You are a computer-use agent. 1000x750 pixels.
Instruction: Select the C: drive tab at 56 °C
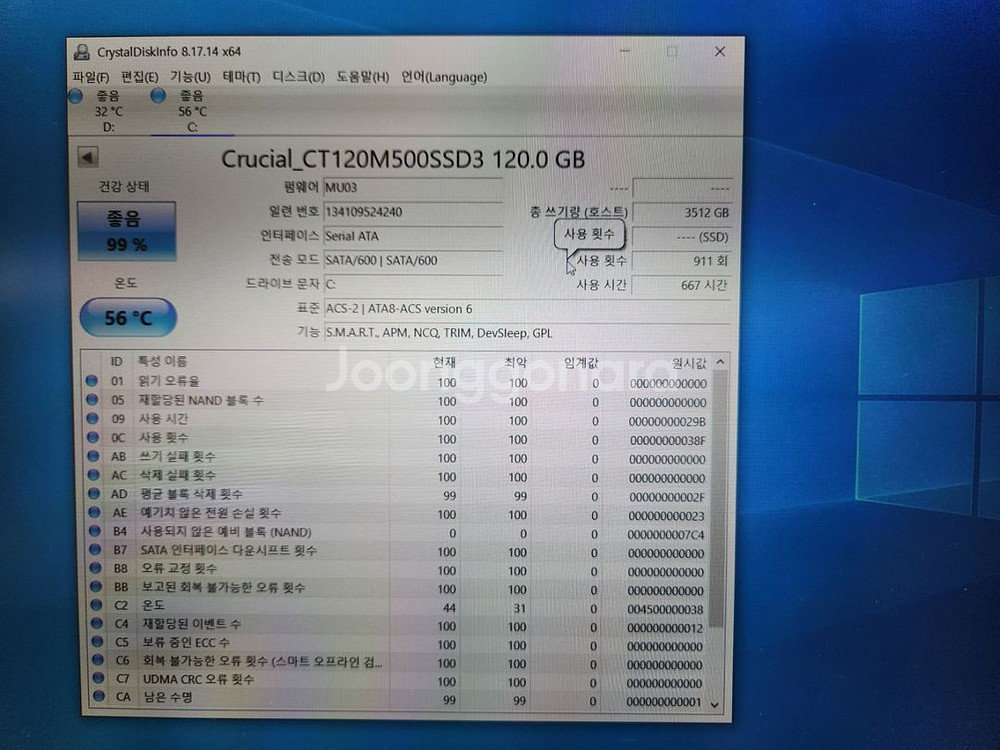(x=192, y=111)
